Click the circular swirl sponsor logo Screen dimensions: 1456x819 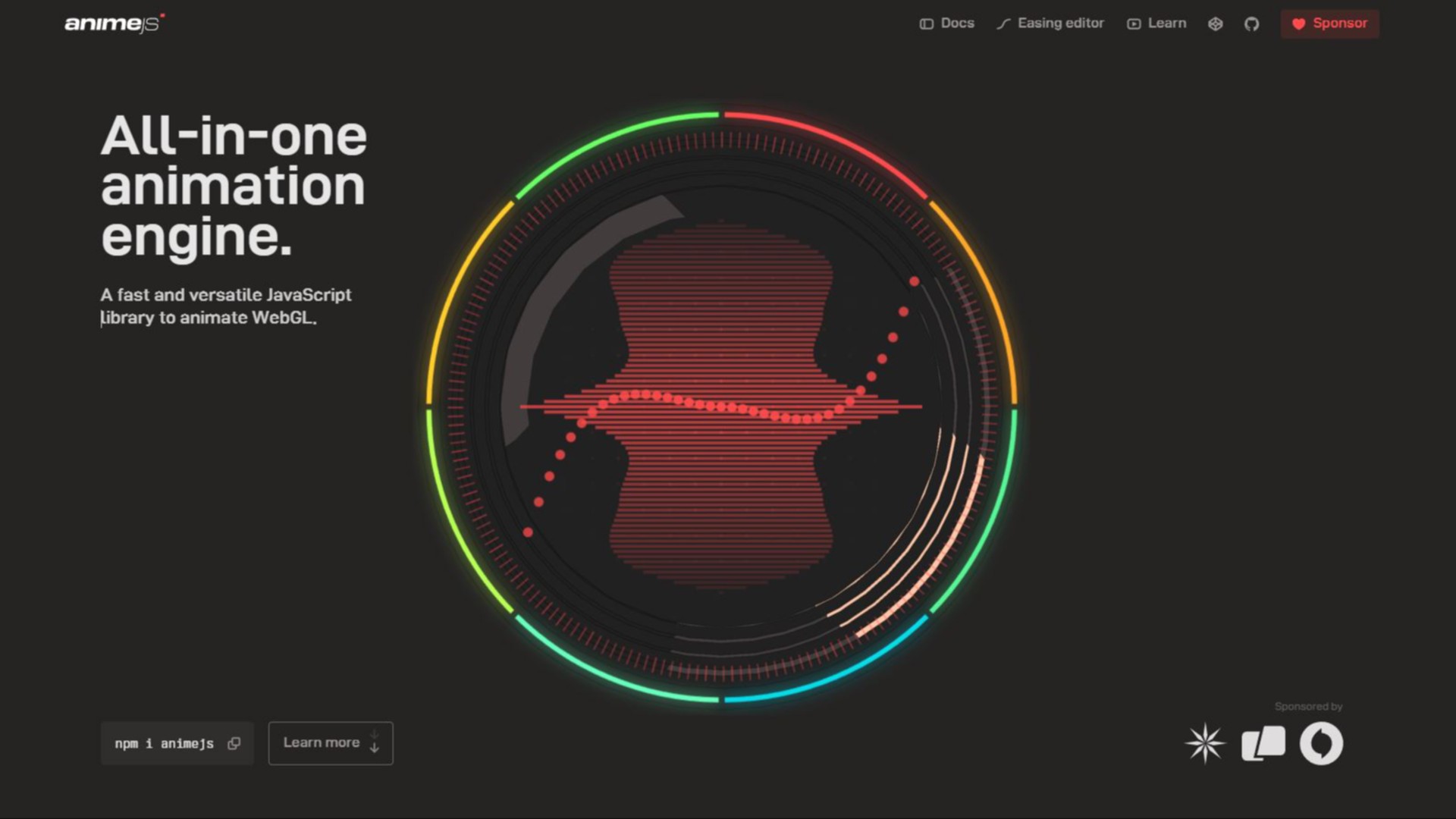[1321, 743]
